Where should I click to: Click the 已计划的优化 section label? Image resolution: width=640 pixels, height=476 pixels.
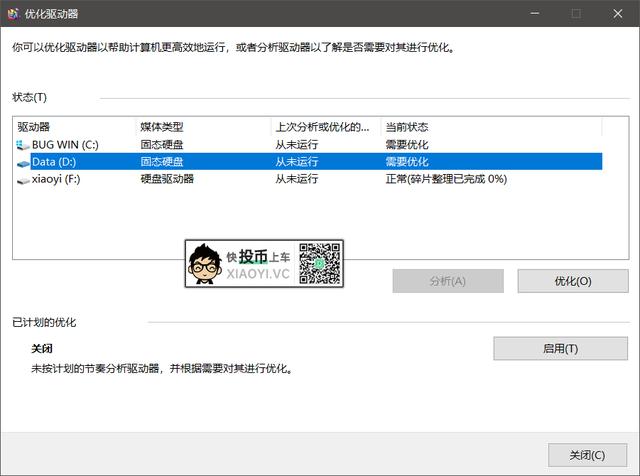[44, 323]
